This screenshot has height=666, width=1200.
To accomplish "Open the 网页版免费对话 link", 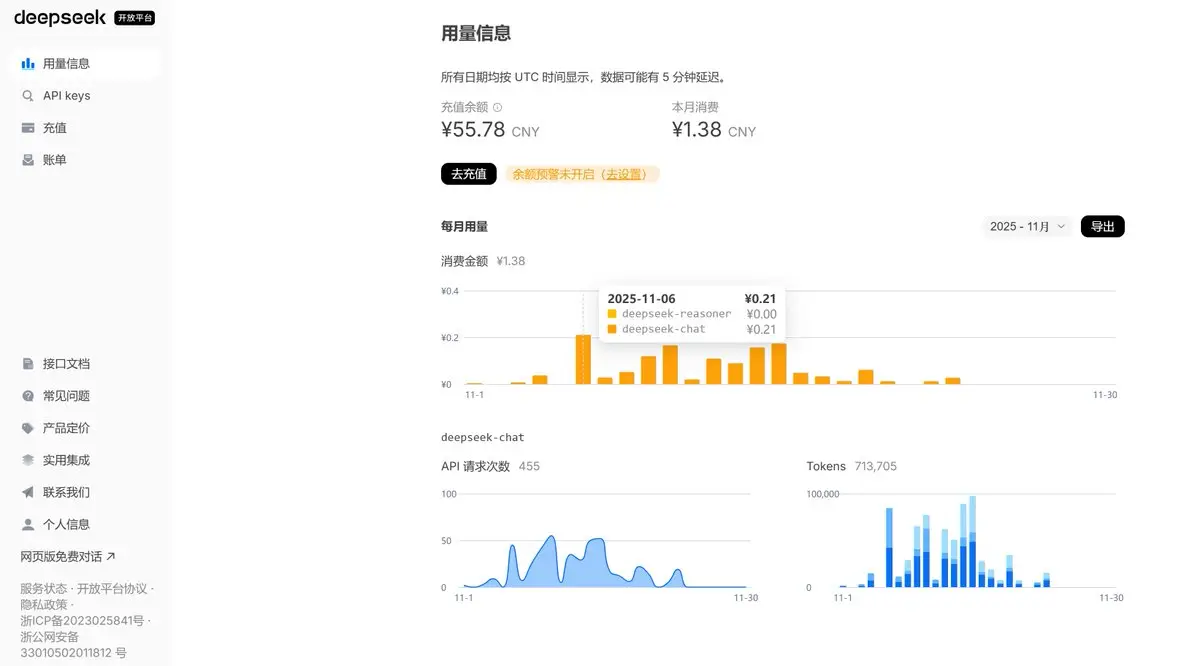I will [68, 556].
